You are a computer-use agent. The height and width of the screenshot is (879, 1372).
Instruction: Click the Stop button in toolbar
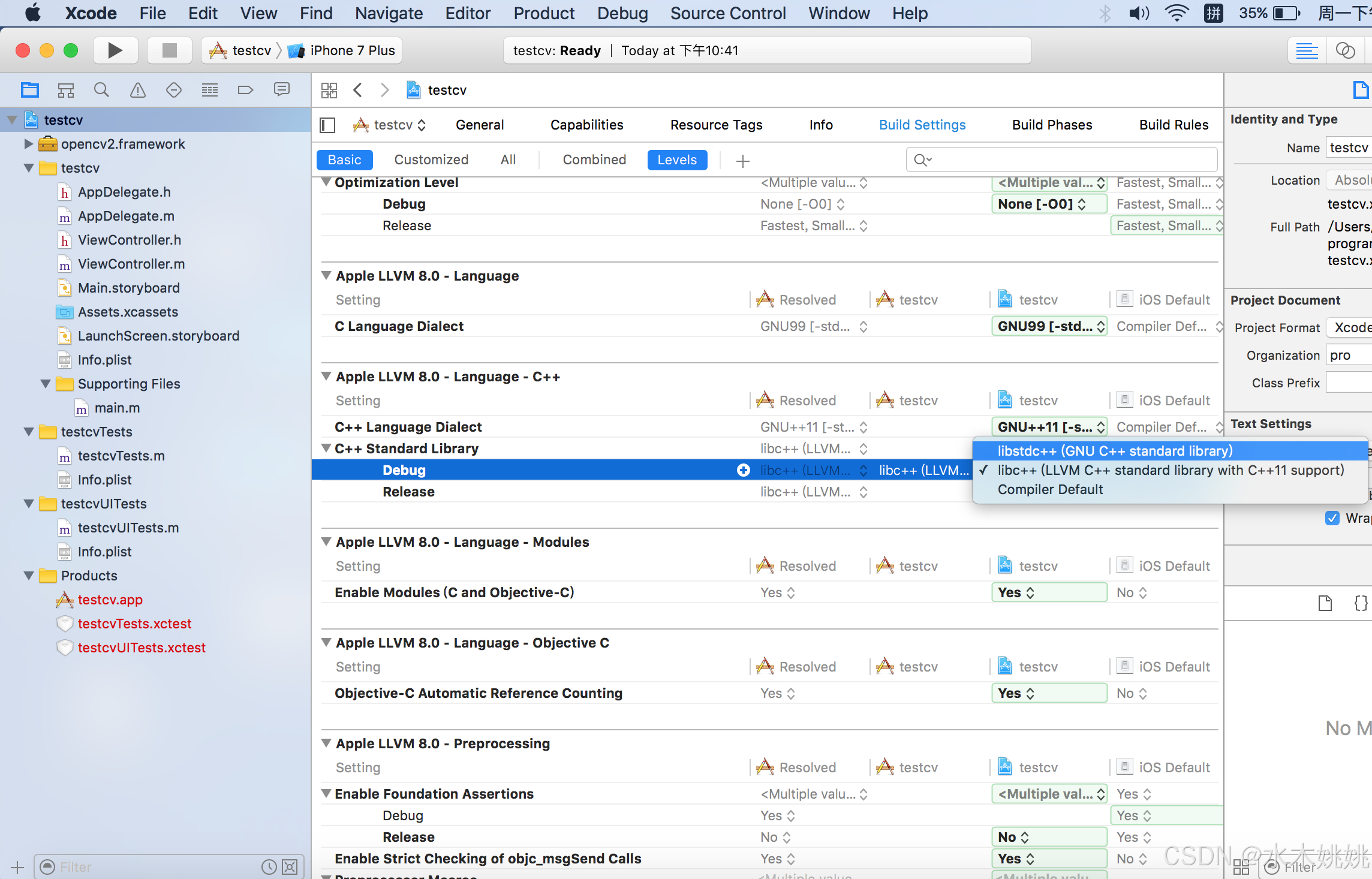(x=170, y=50)
